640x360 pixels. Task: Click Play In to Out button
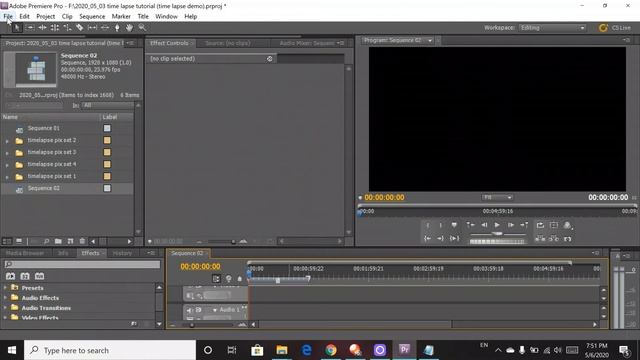click(454, 238)
